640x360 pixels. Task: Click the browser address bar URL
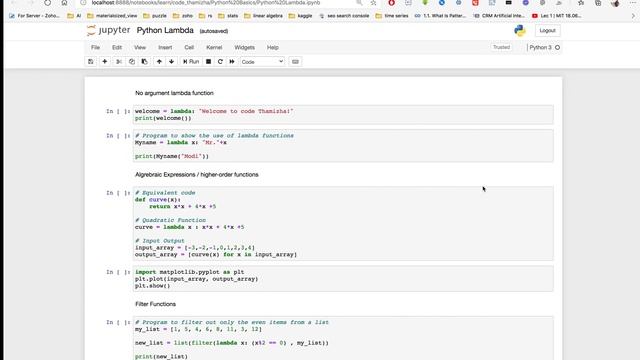pyautogui.click(x=206, y=2)
